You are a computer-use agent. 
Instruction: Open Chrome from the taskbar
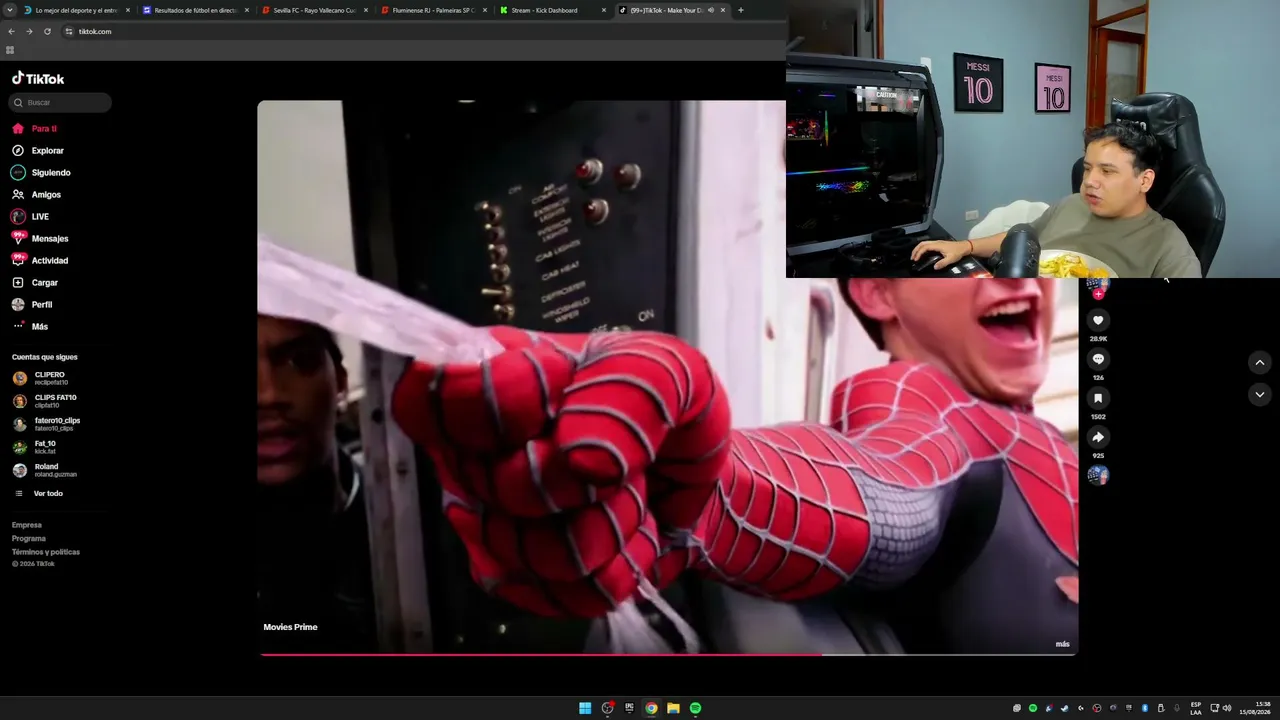tap(651, 708)
